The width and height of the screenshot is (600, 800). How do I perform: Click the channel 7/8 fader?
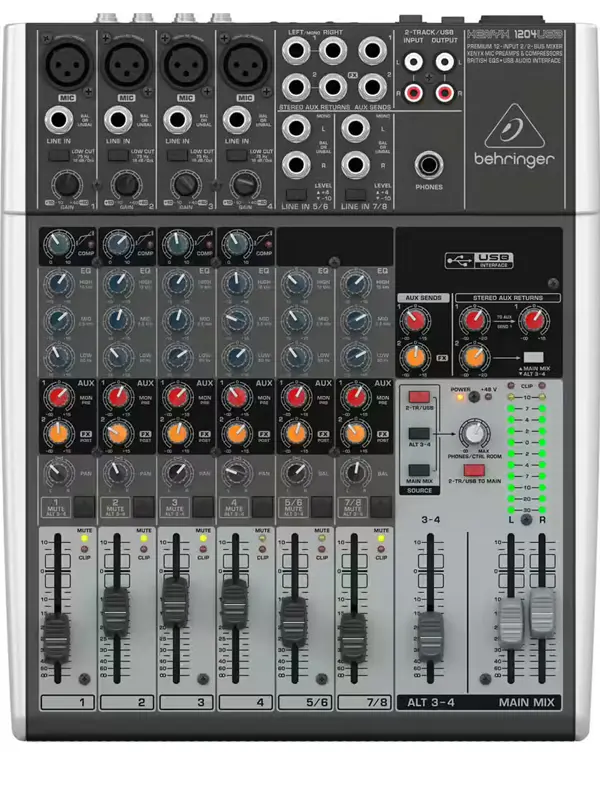(x=354, y=638)
